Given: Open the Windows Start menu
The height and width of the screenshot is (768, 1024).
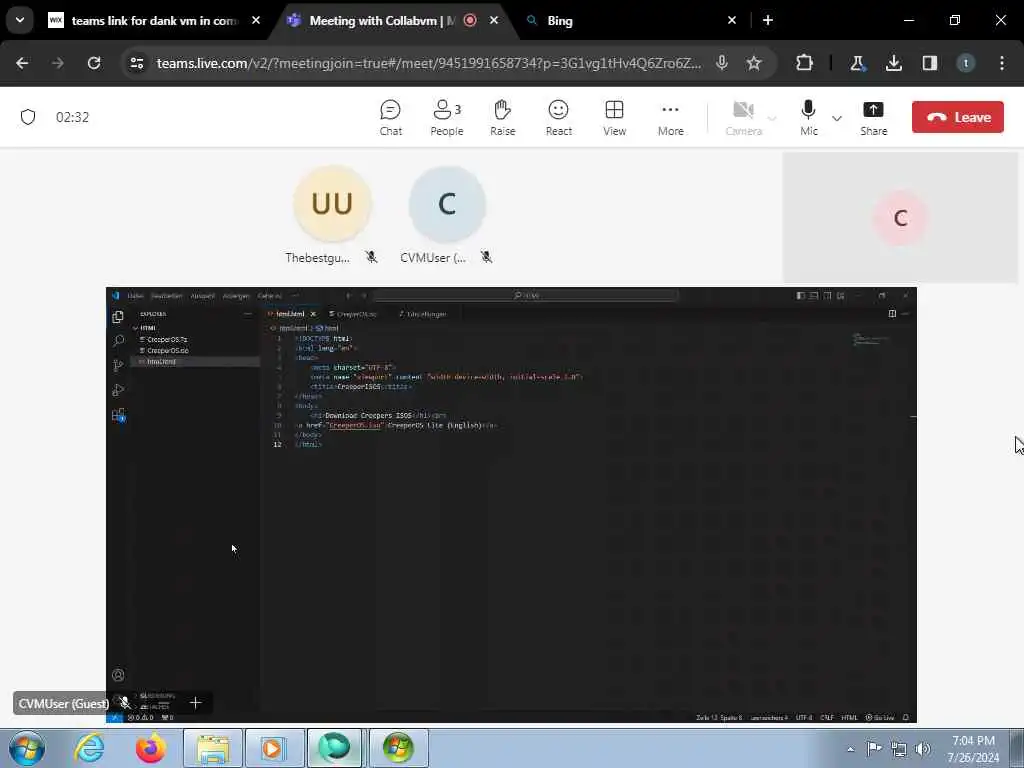Looking at the screenshot, I should click(27, 748).
